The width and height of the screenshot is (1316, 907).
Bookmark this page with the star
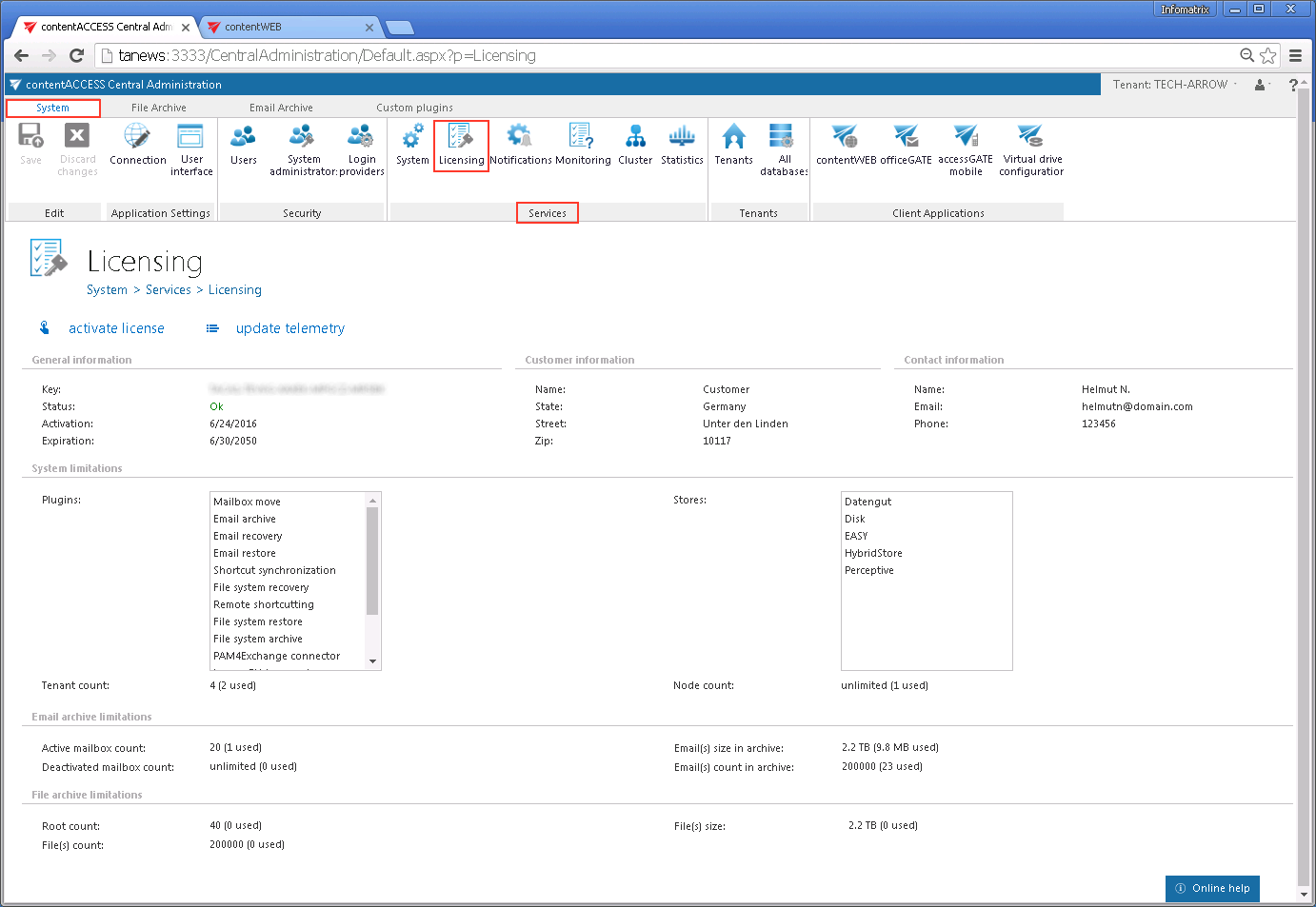[x=1267, y=55]
